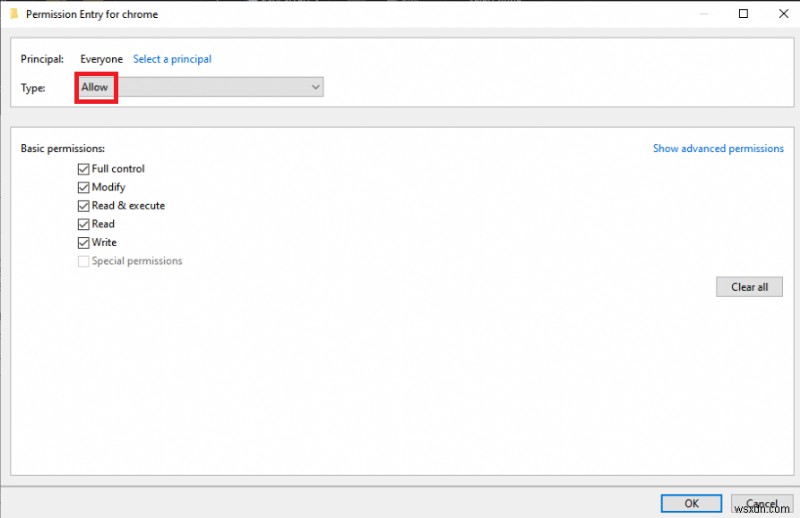The image size is (800, 518).
Task: Maximize the Permission Entry window
Action: pyautogui.click(x=743, y=14)
